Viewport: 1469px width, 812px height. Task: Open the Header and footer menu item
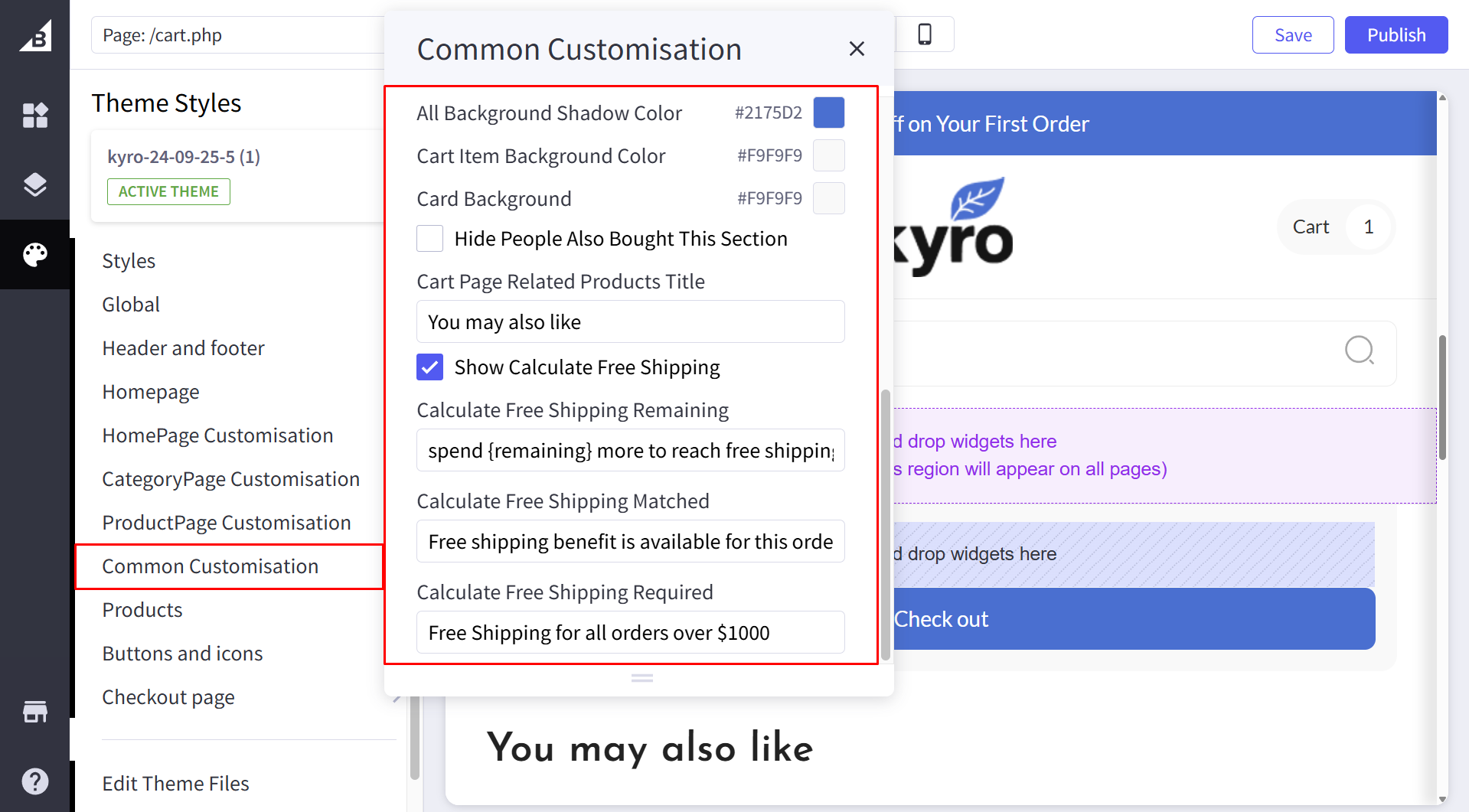tap(183, 348)
